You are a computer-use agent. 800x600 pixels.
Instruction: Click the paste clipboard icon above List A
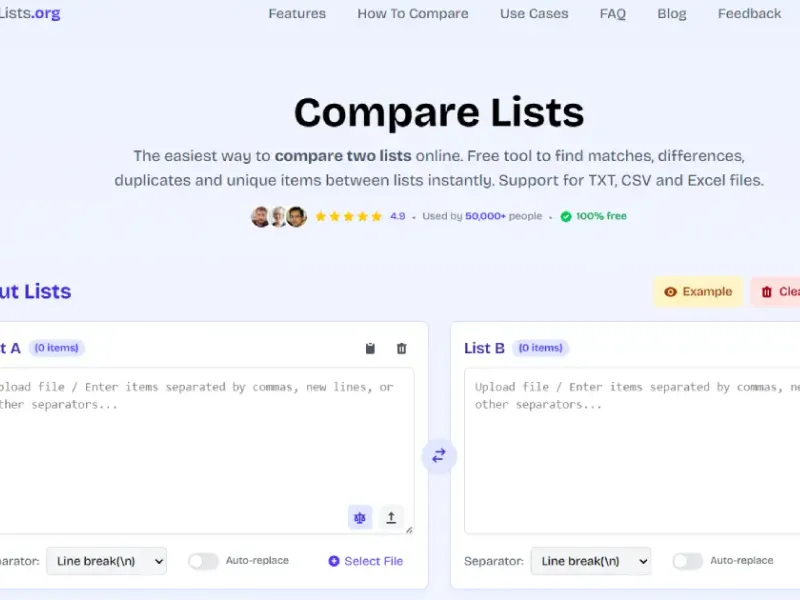[369, 348]
